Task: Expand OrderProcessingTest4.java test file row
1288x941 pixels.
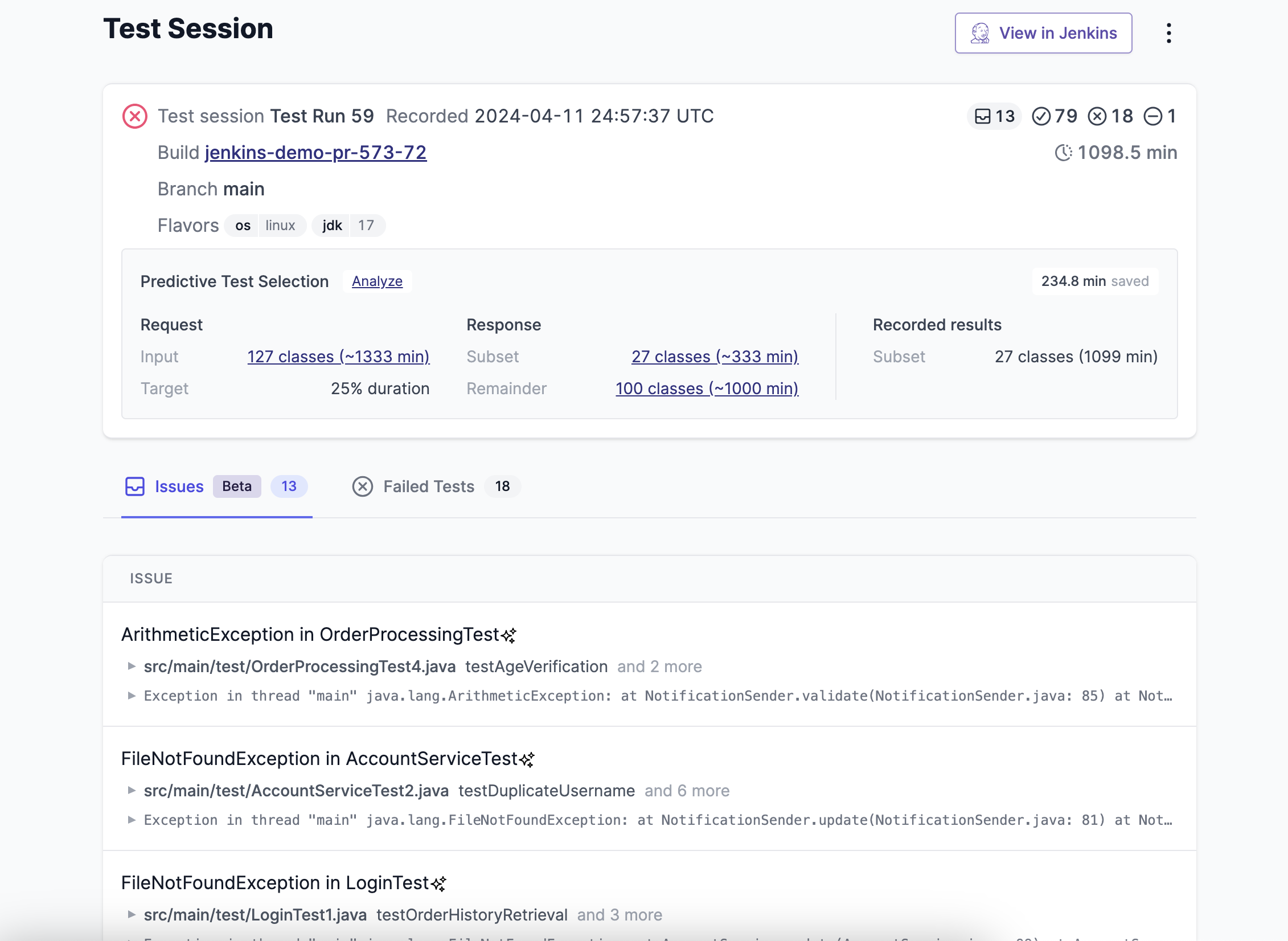Action: coord(132,666)
